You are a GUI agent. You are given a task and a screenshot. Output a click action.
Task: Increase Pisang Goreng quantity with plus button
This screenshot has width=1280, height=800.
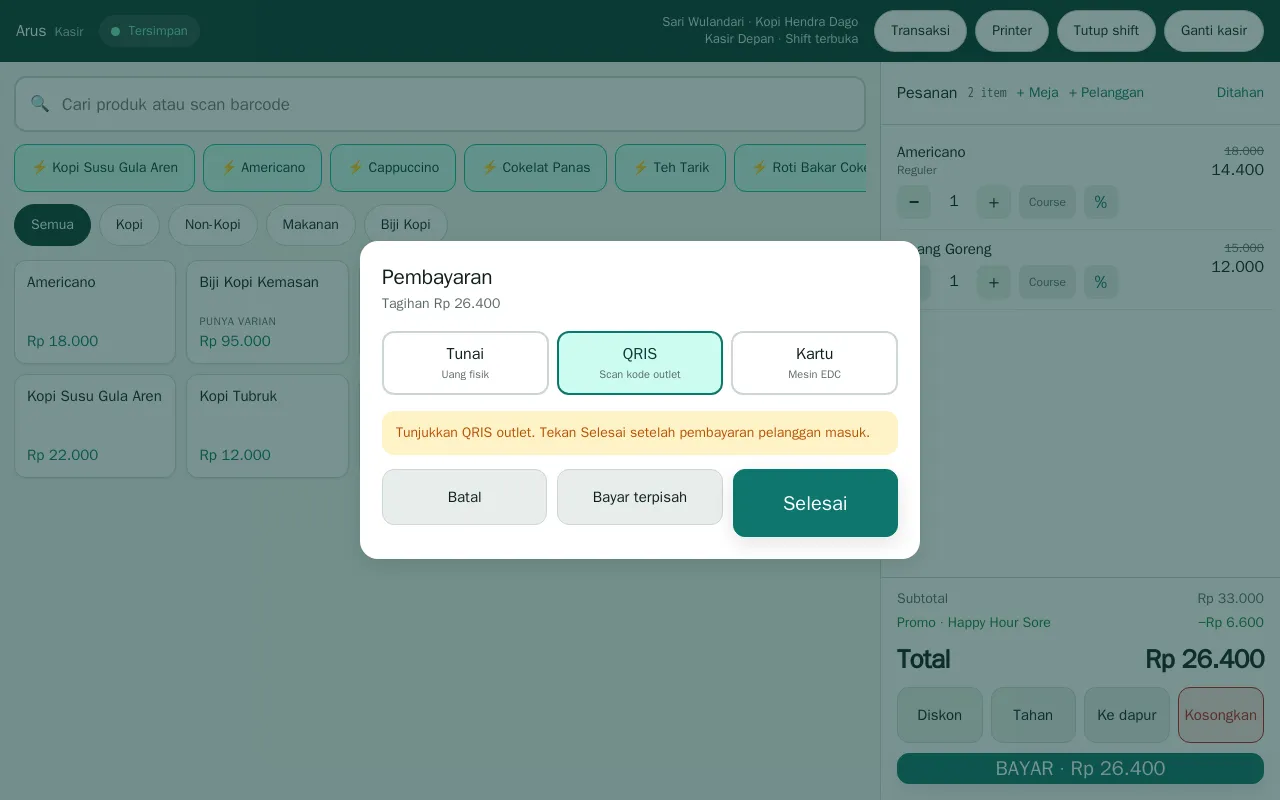(x=994, y=282)
